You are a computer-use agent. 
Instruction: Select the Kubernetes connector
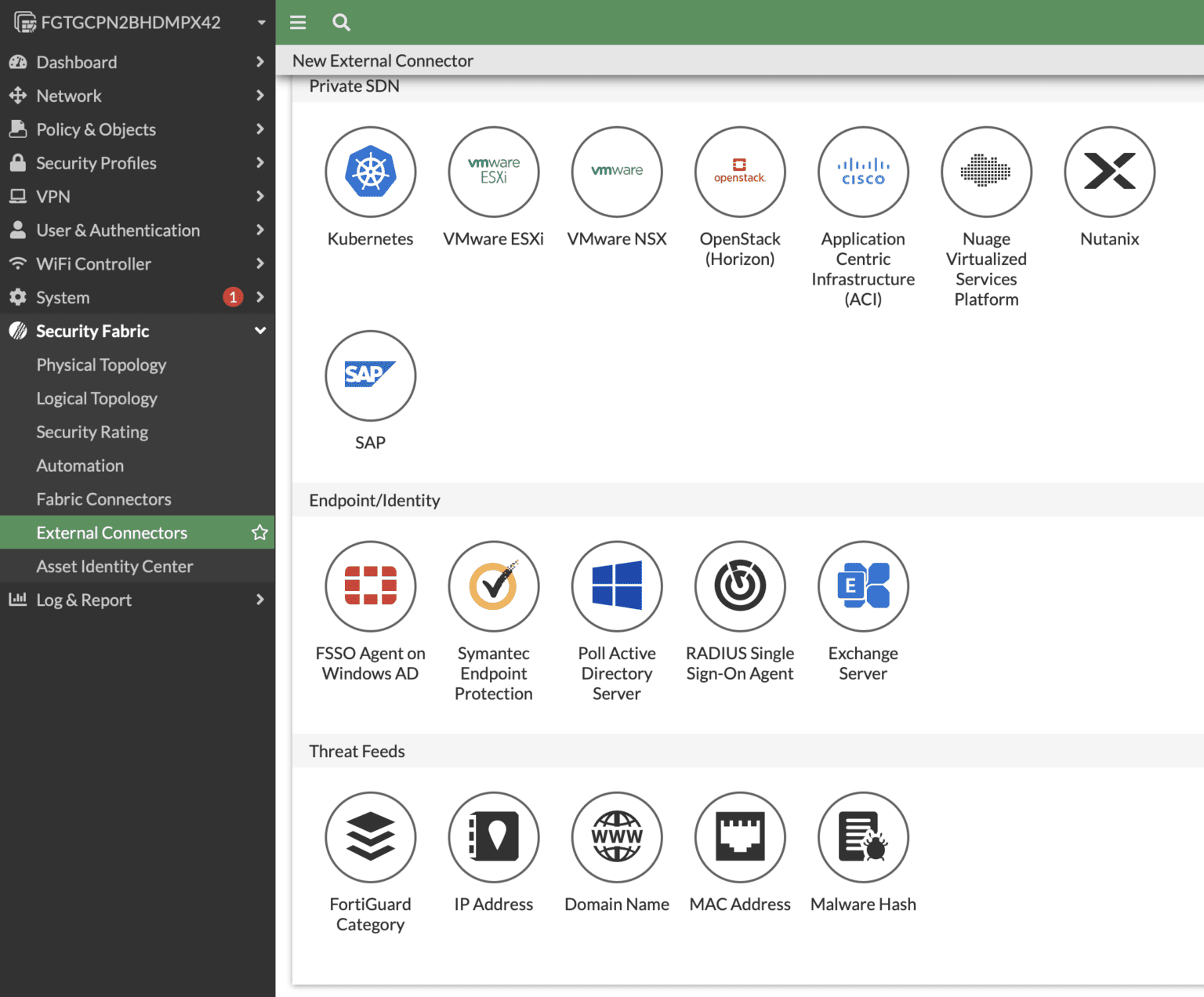[x=370, y=172]
